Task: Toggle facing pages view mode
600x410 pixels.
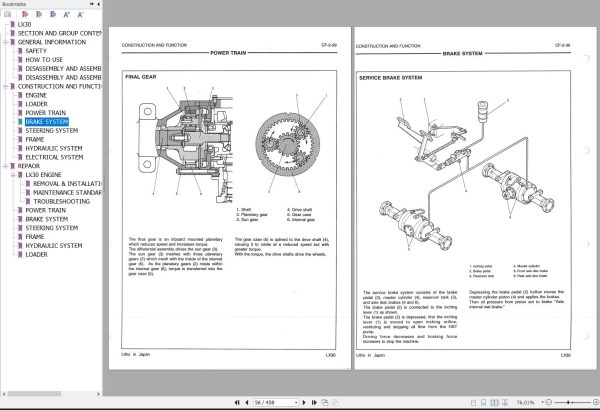Action: pyautogui.click(x=494, y=403)
